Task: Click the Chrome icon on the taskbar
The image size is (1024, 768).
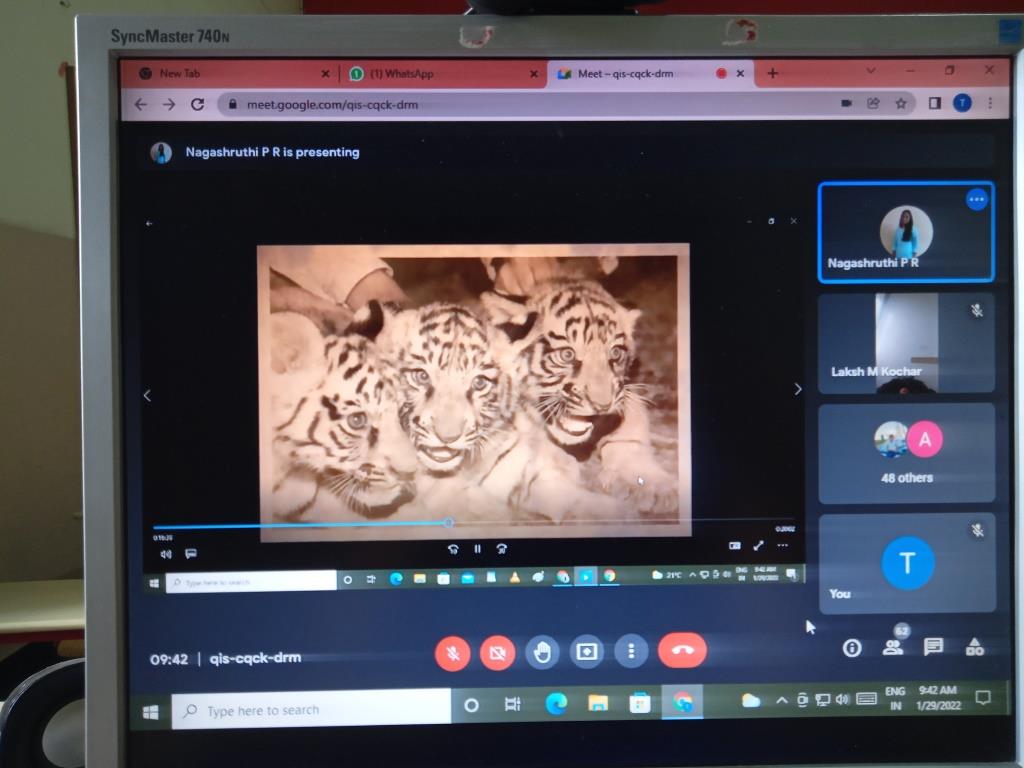Action: click(x=682, y=702)
